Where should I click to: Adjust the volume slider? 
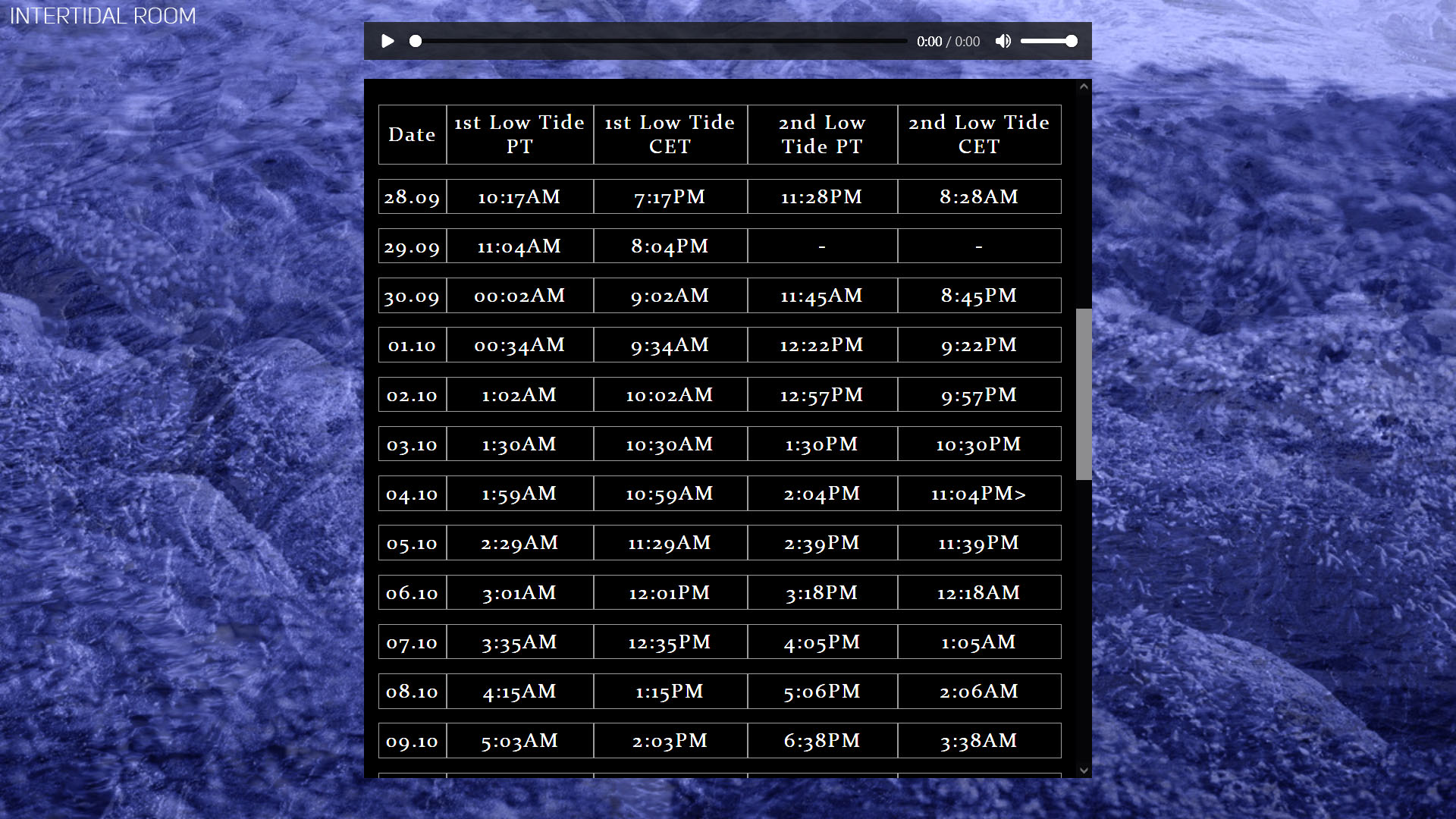1048,41
